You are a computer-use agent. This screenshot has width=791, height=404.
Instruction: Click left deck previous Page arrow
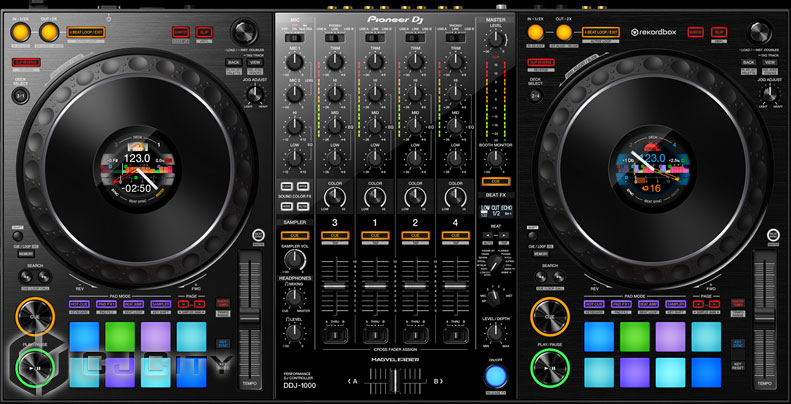pos(184,304)
